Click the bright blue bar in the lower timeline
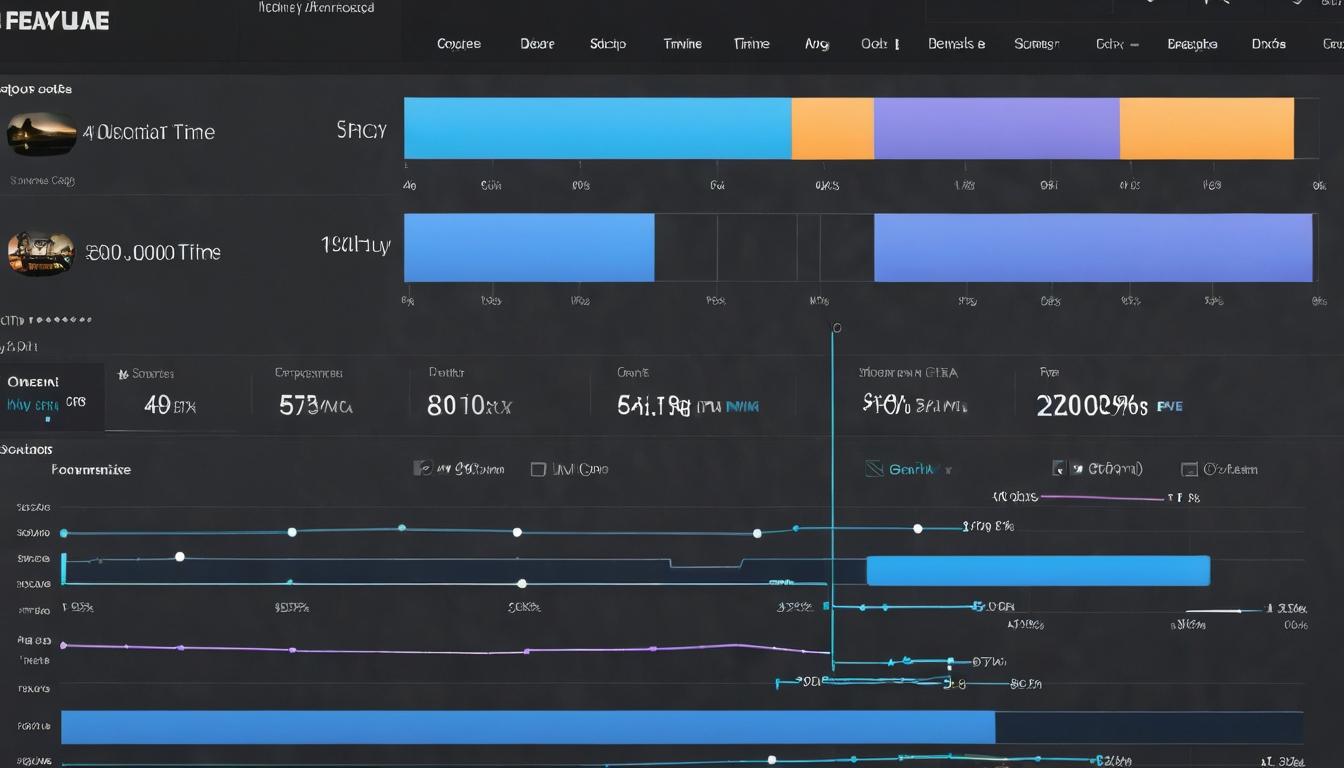 click(1038, 571)
